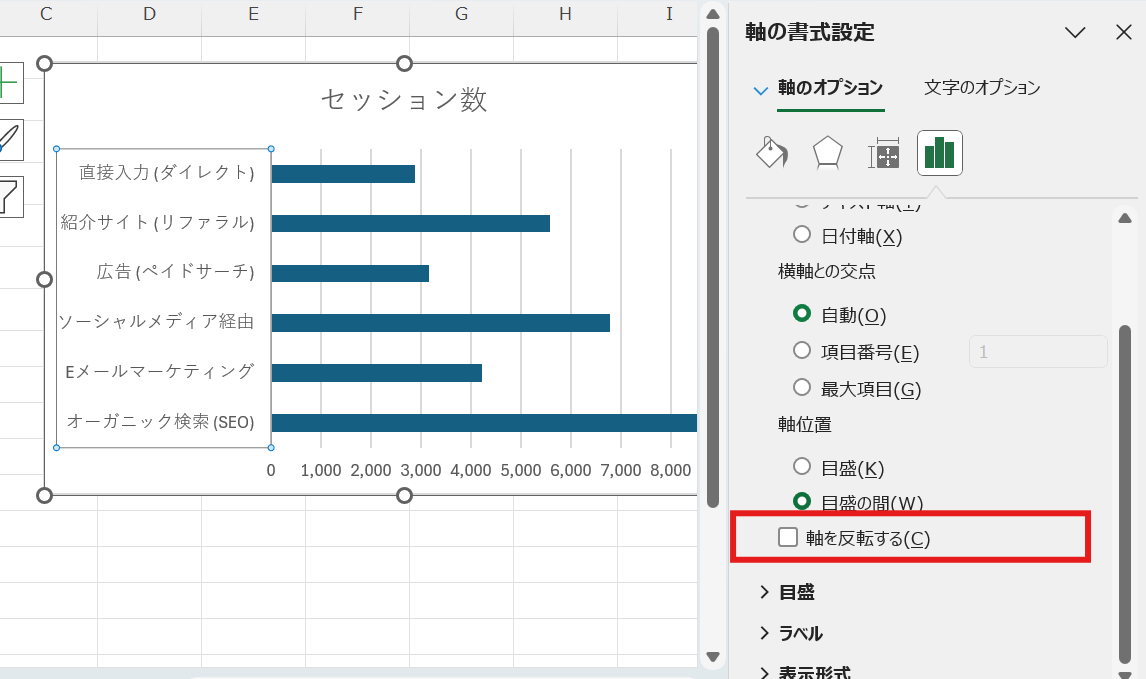This screenshot has width=1146, height=679.
Task: Open the 効果 (pentagon) options icon
Action: click(x=827, y=152)
